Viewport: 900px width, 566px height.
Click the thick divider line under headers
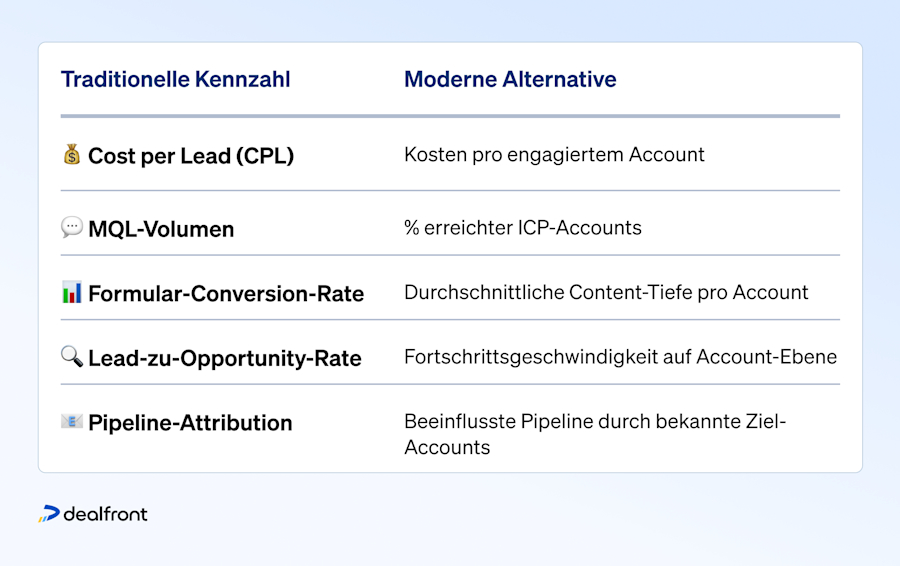pyautogui.click(x=450, y=116)
